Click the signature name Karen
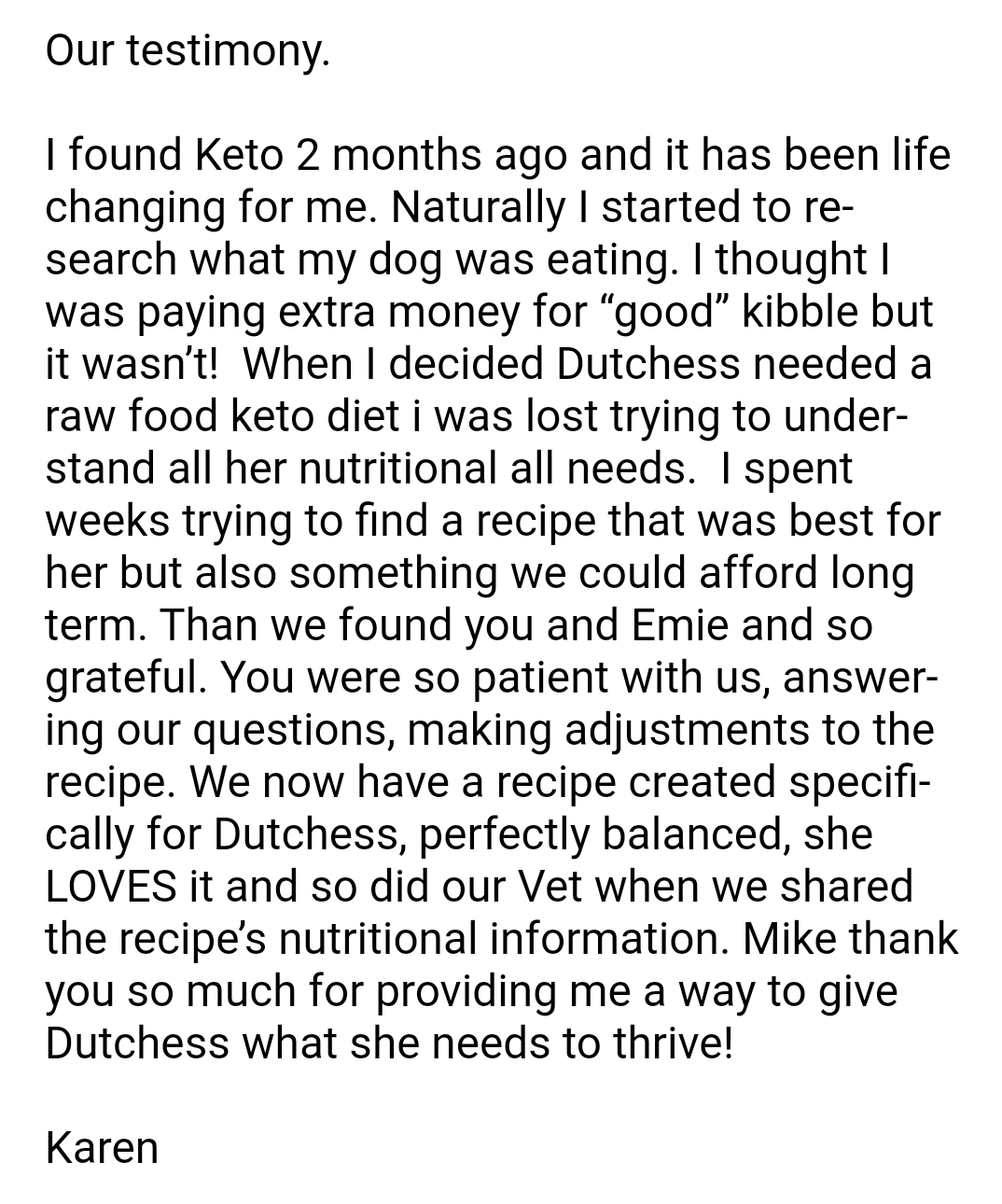This screenshot has height=1204, width=1002. pyautogui.click(x=102, y=1147)
